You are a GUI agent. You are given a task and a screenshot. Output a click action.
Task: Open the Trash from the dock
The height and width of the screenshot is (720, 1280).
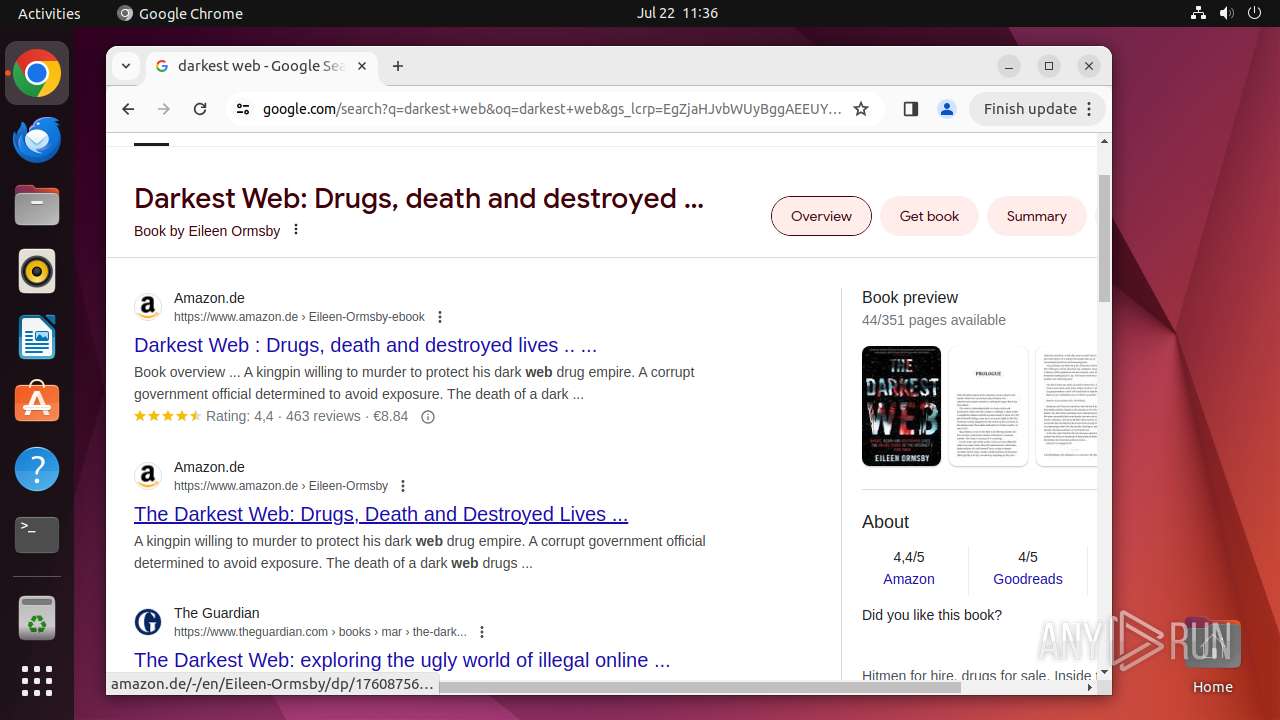click(x=37, y=618)
